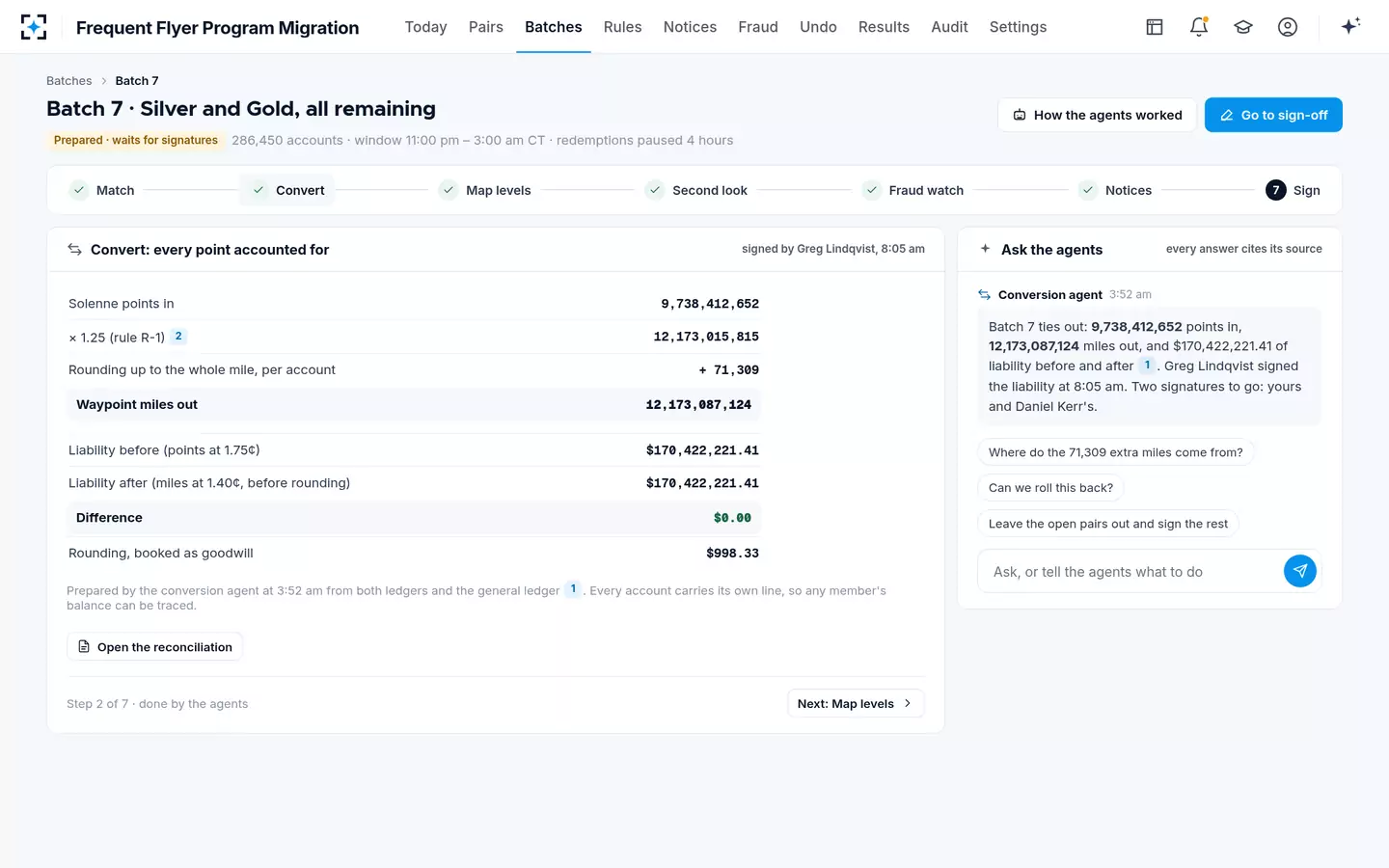Viewport: 1389px width, 868px height.
Task: Ask where the 71,309 extra miles come from
Action: coord(1115,451)
